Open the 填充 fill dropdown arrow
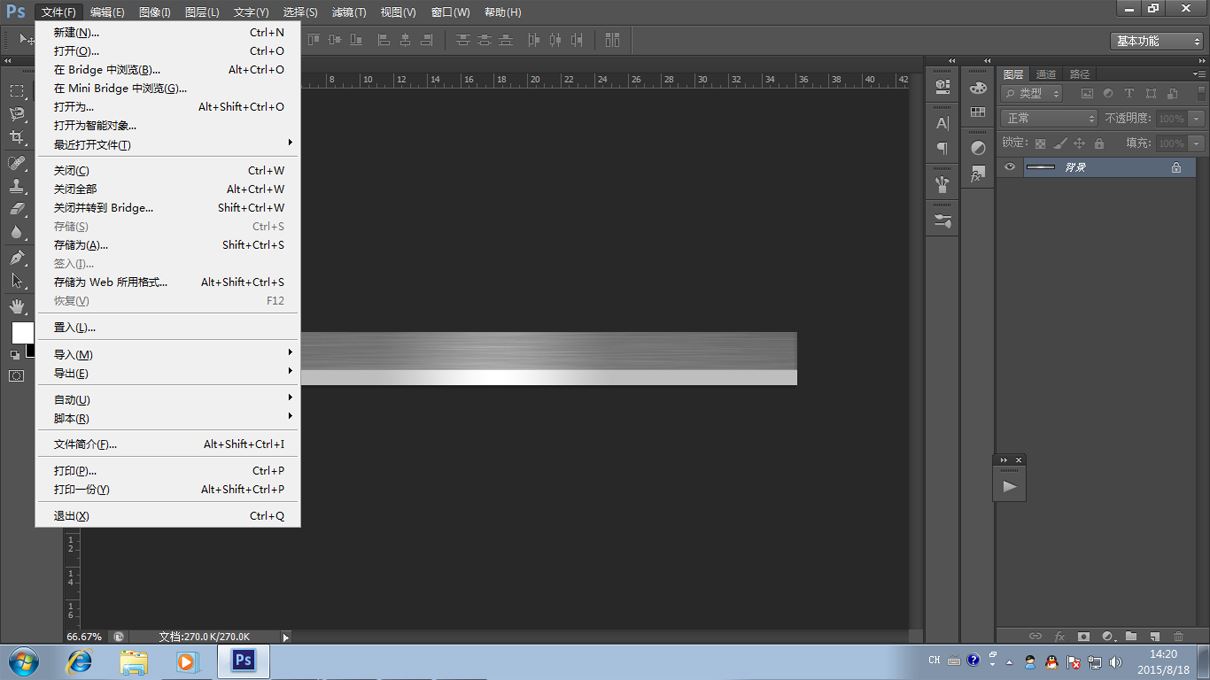1210x680 pixels. pos(1196,143)
